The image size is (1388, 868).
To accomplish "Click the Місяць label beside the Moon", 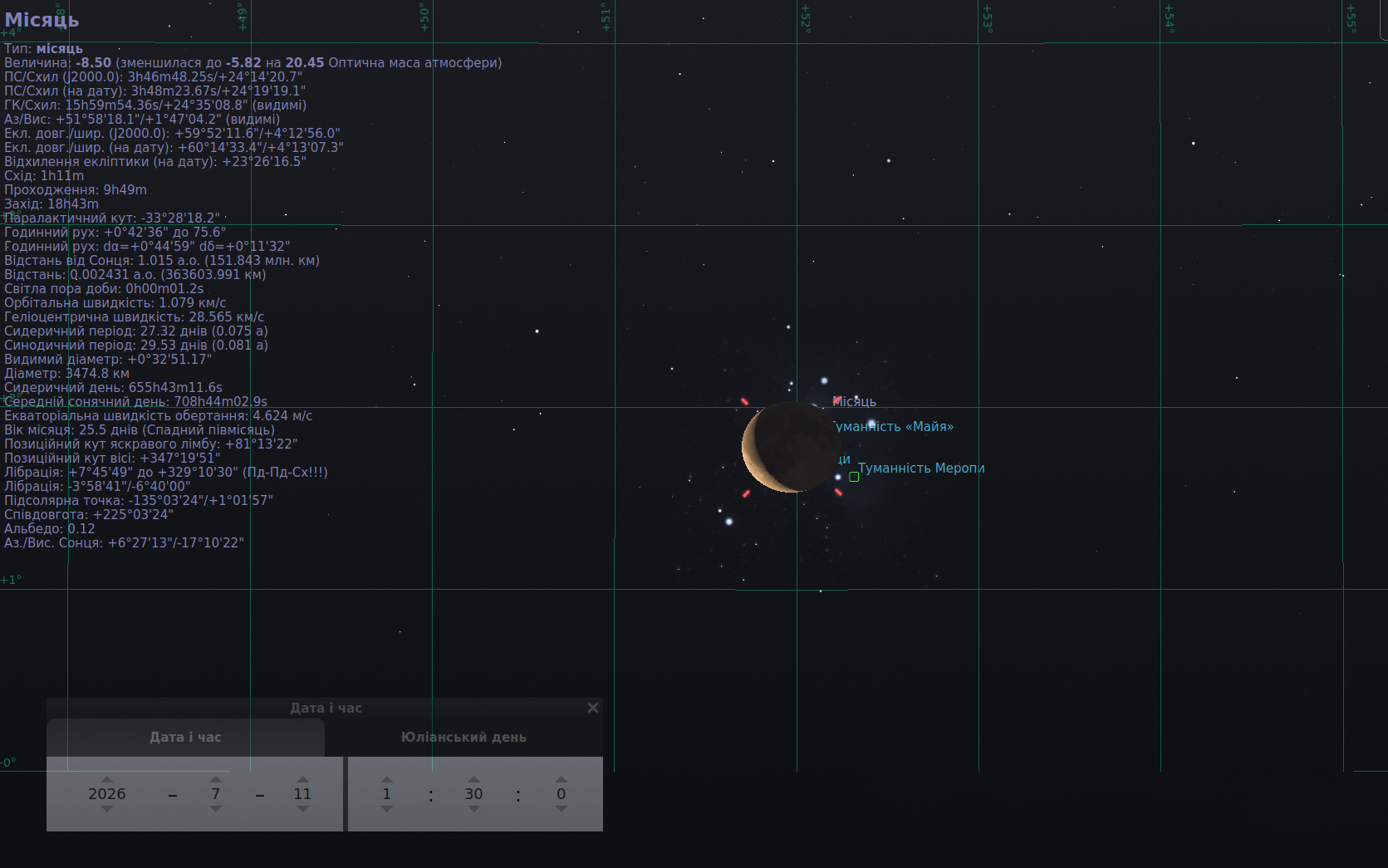I will 854,402.
